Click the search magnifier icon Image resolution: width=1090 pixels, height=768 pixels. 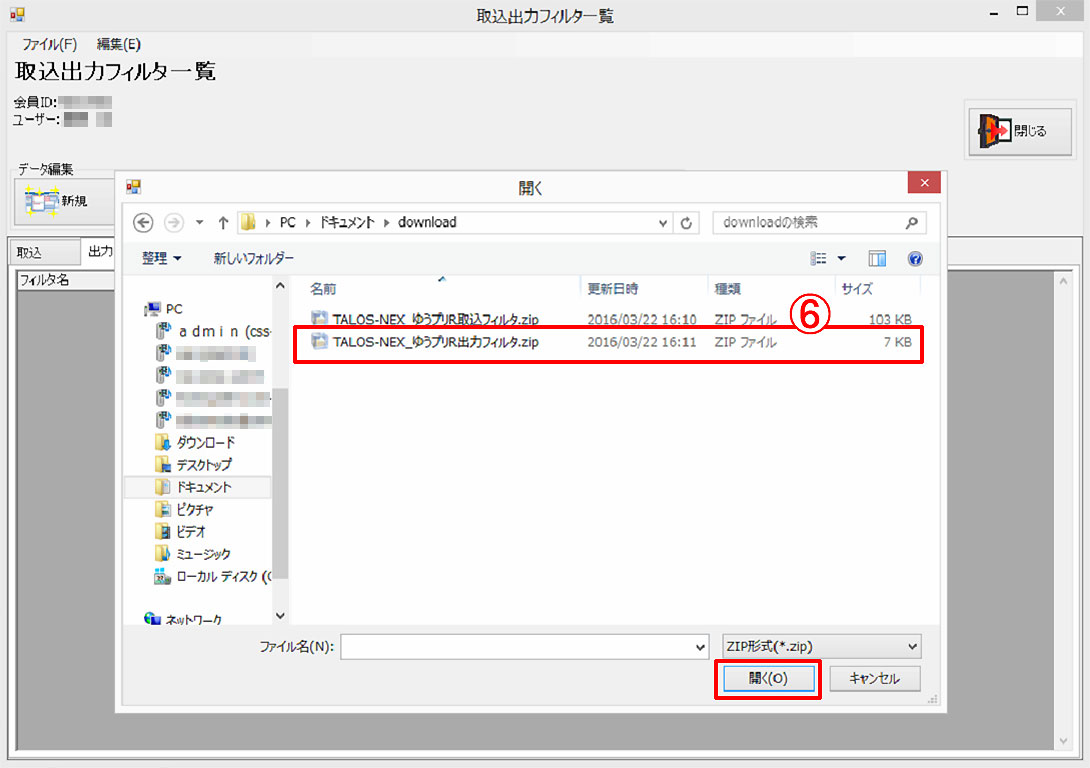(911, 222)
